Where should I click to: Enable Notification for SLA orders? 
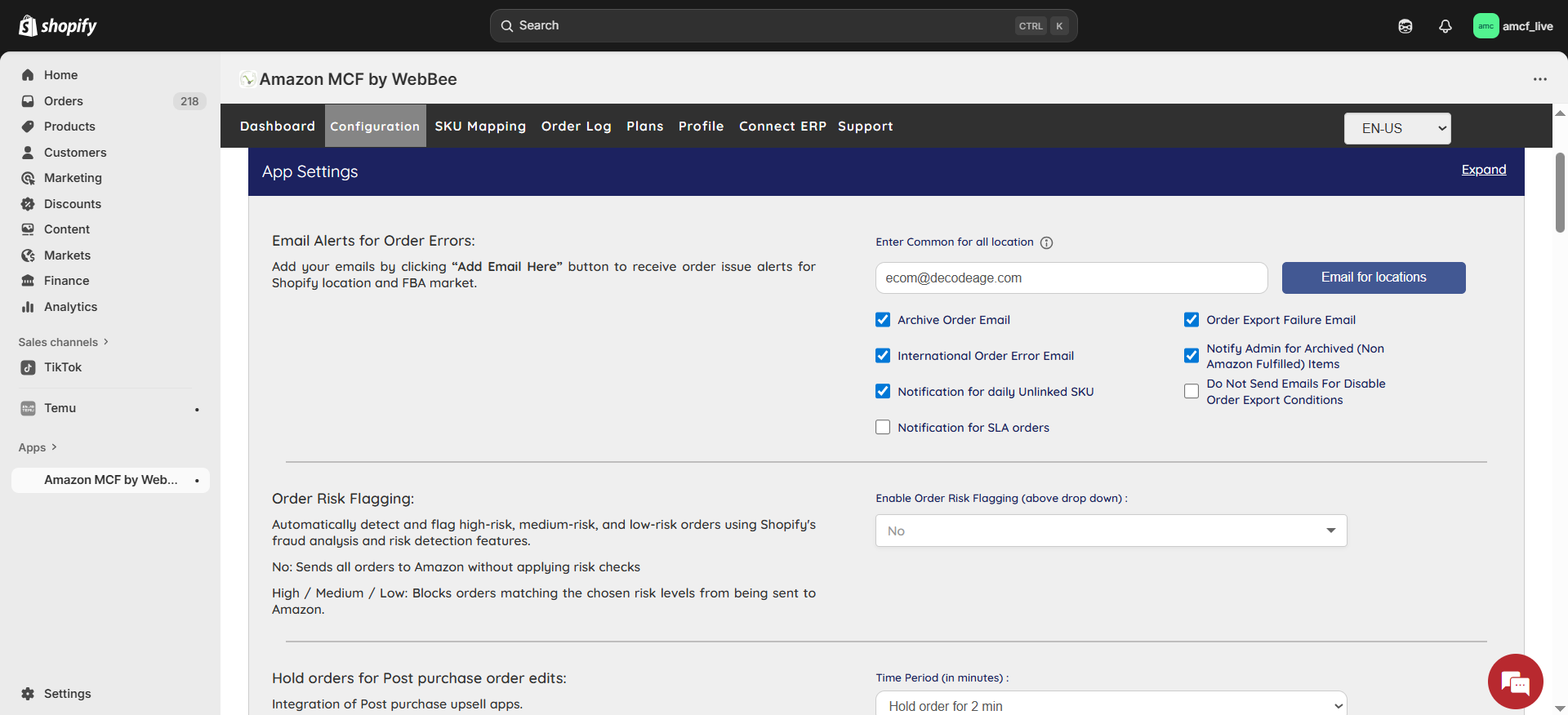pos(883,428)
